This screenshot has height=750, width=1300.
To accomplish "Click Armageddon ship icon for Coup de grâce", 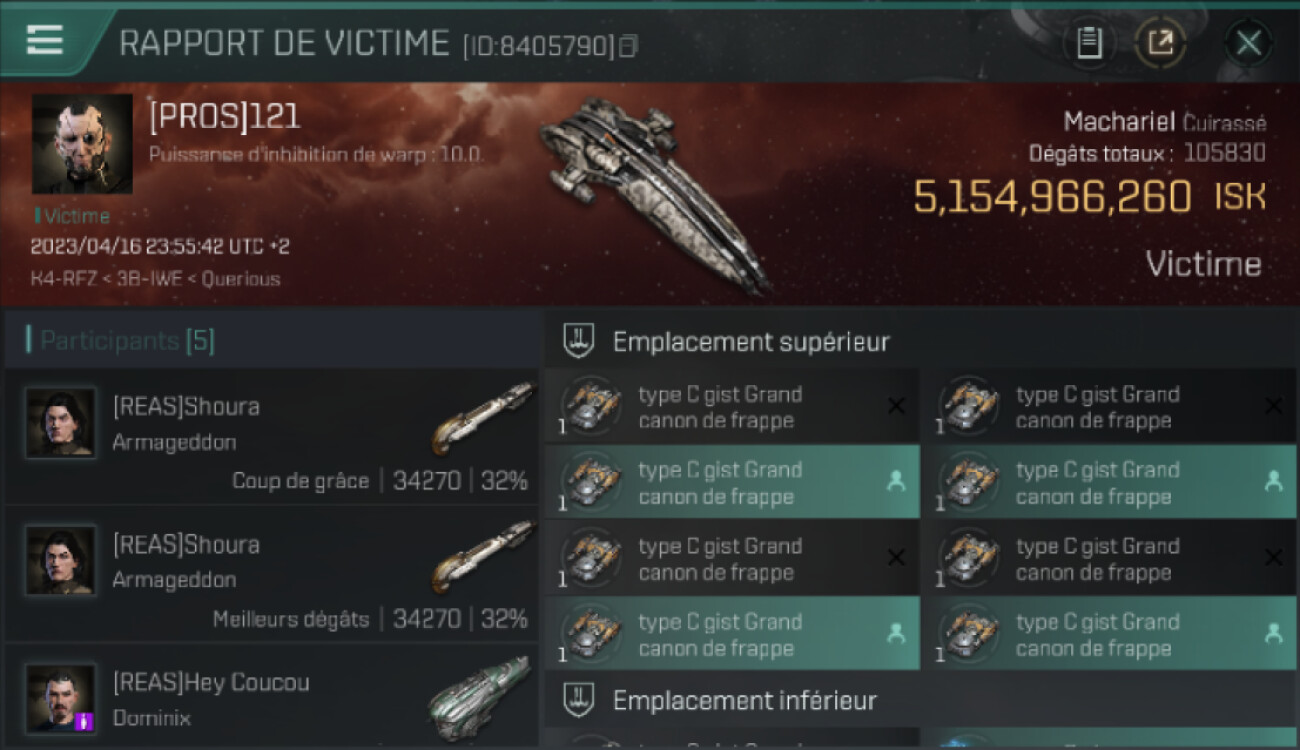I will click(484, 418).
